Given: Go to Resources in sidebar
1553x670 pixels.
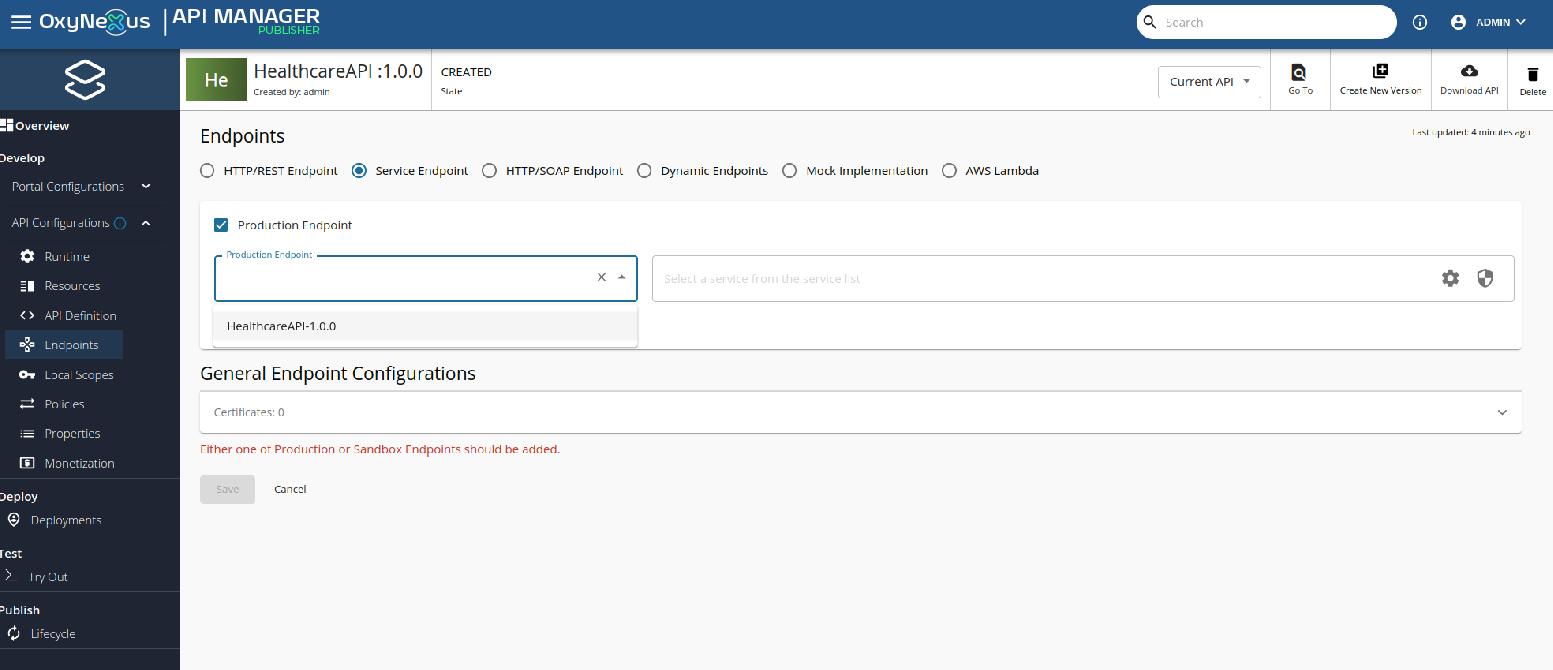Looking at the screenshot, I should tap(72, 286).
